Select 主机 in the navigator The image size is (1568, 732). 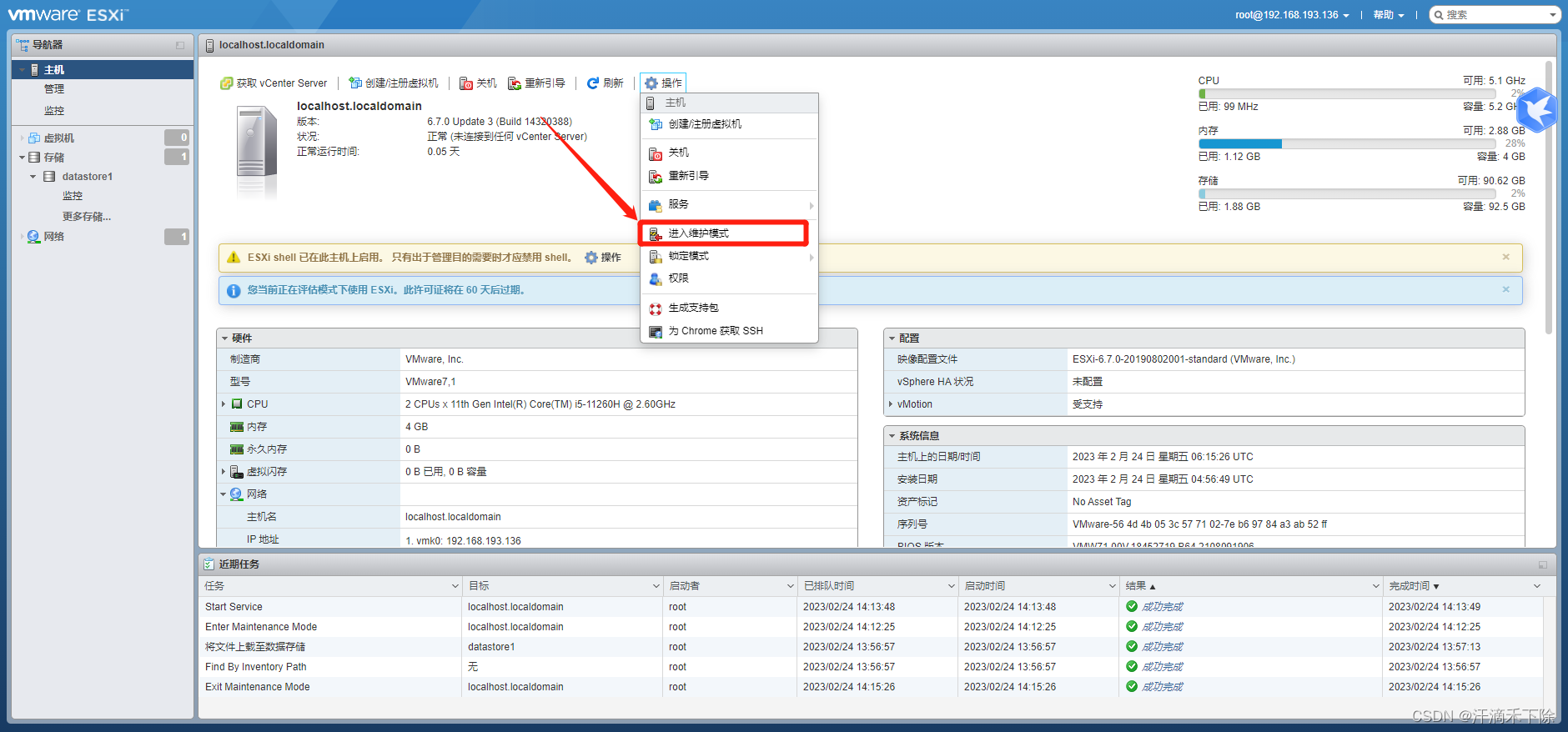pyautogui.click(x=103, y=70)
